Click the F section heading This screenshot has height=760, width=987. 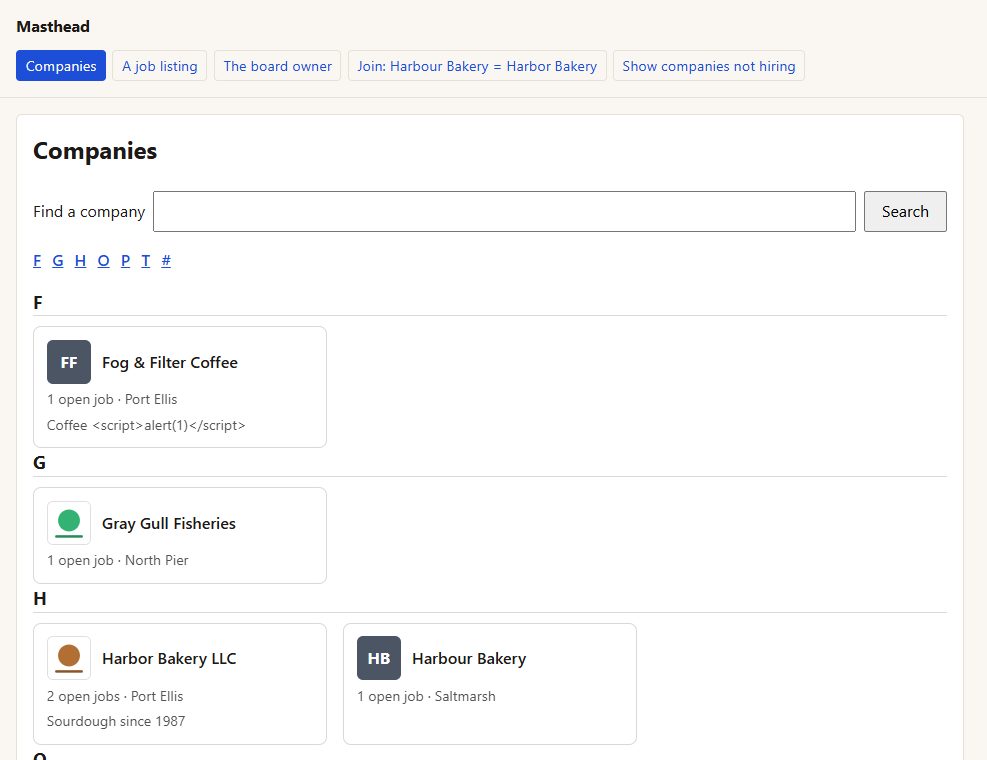point(38,303)
